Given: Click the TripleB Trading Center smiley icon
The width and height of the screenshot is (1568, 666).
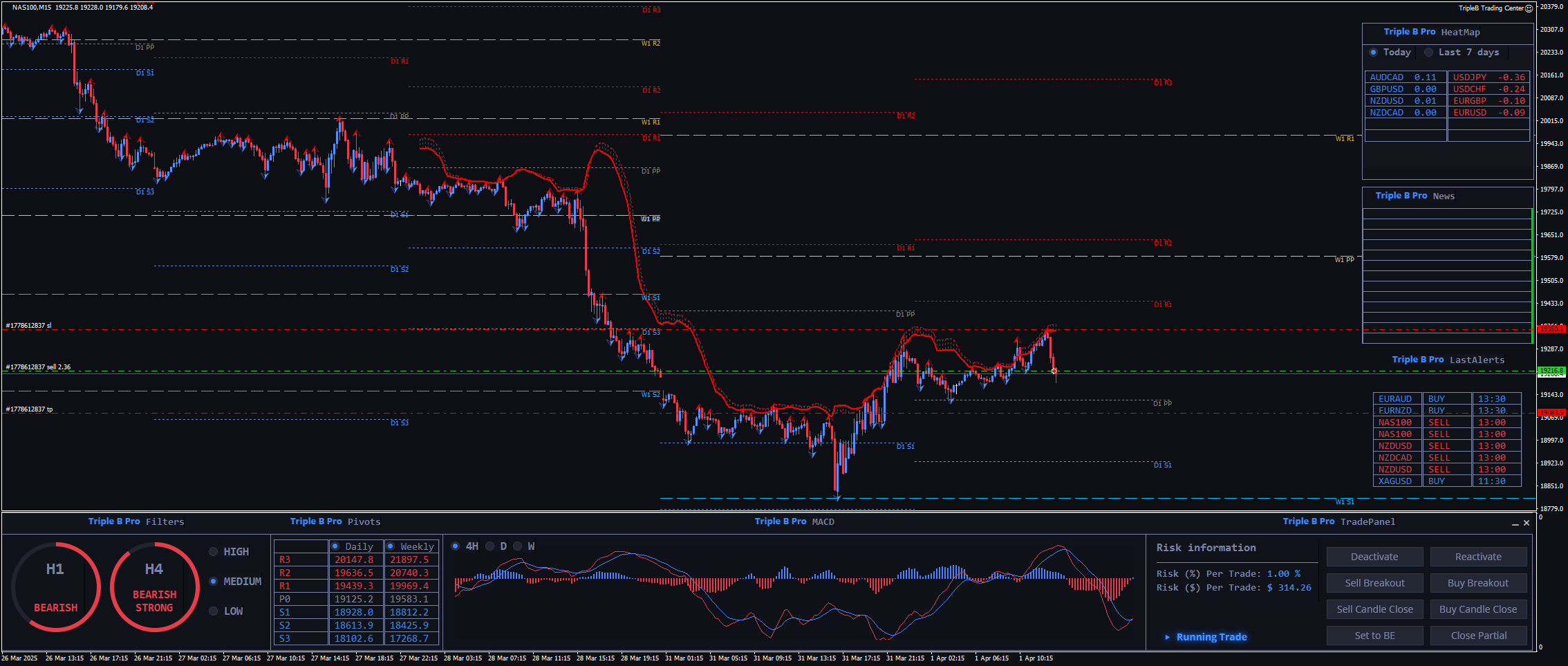Looking at the screenshot, I should [x=1529, y=8].
